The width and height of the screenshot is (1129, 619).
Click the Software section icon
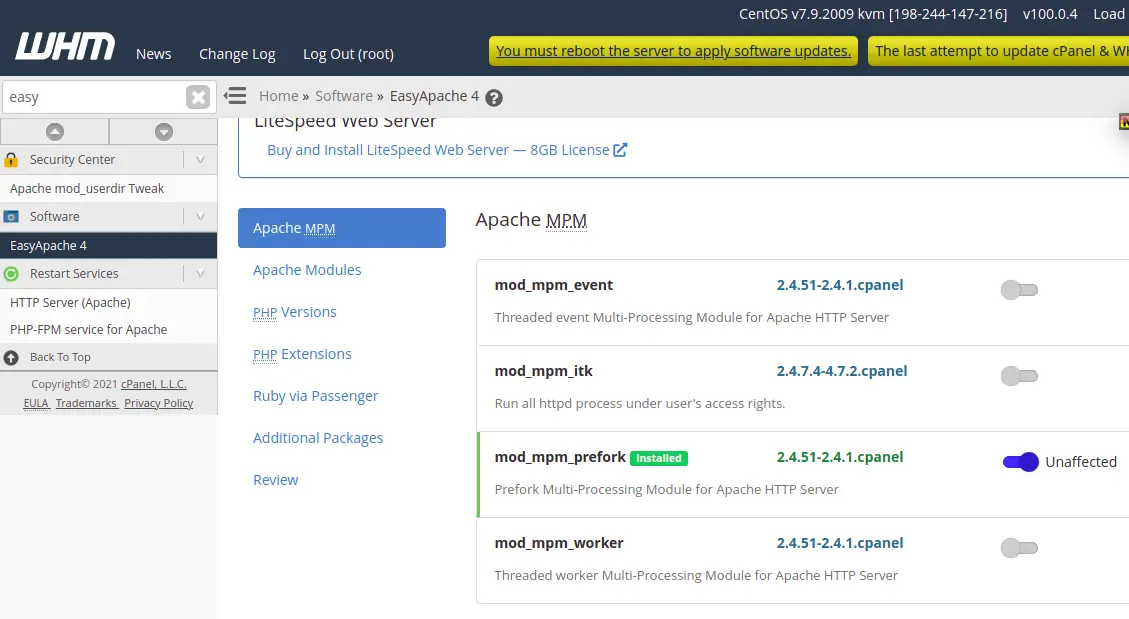(x=11, y=217)
